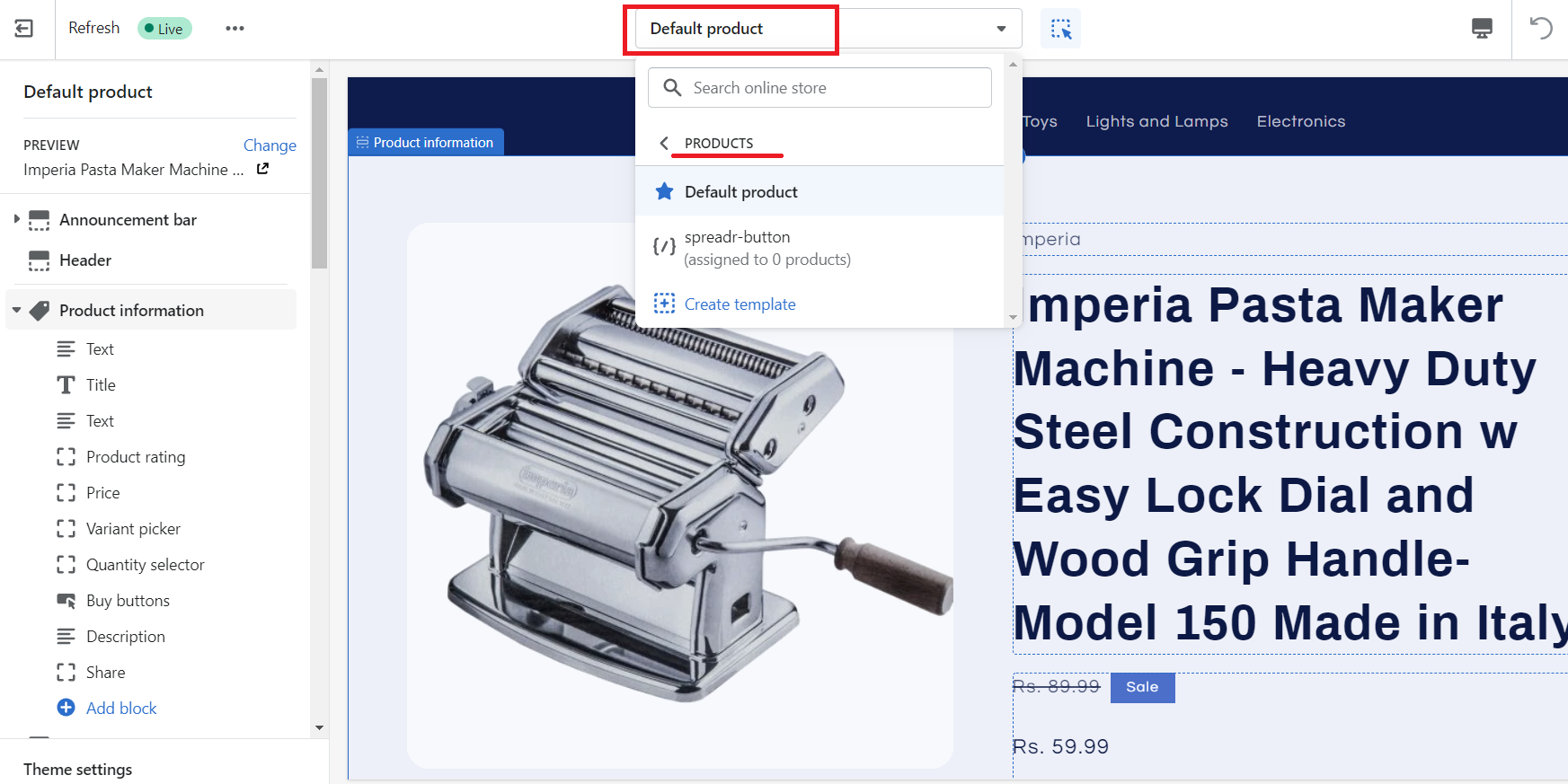Open the Default product template dropdown
This screenshot has width=1568, height=784.
click(x=828, y=29)
